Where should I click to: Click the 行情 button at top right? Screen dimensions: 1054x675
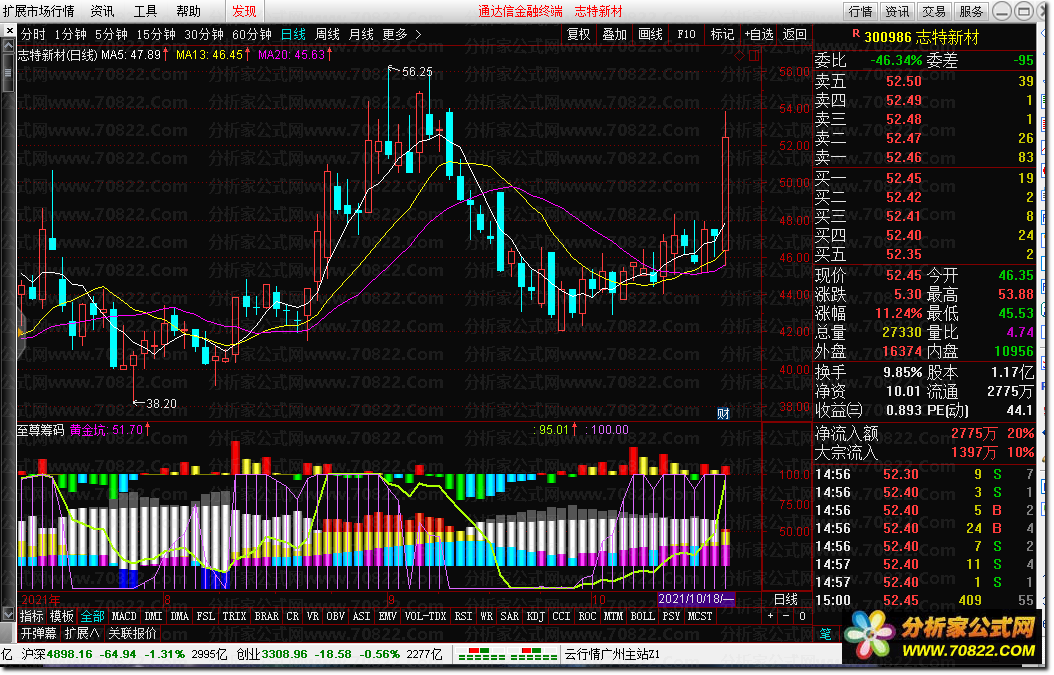click(x=860, y=11)
